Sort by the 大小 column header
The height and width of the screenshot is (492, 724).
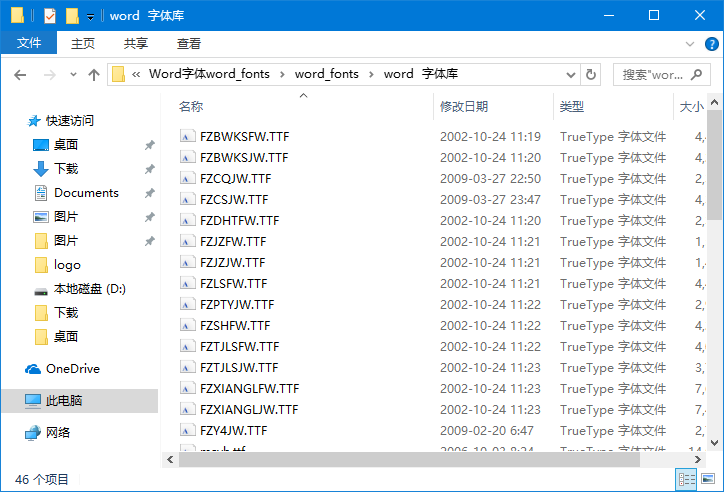[692, 107]
